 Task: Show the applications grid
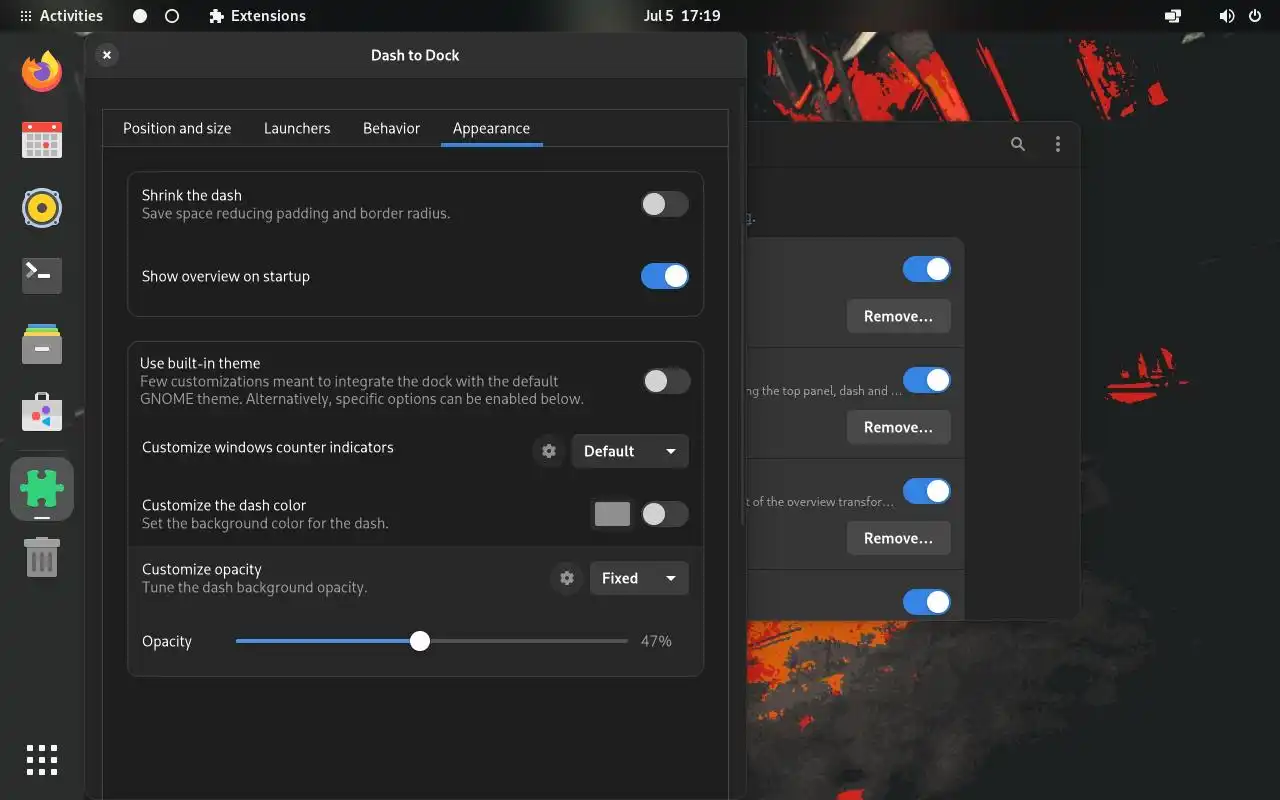tap(42, 760)
